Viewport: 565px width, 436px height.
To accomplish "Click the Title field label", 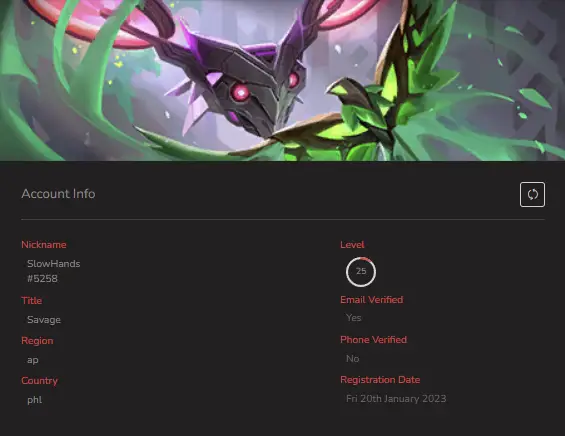I will click(31, 301).
